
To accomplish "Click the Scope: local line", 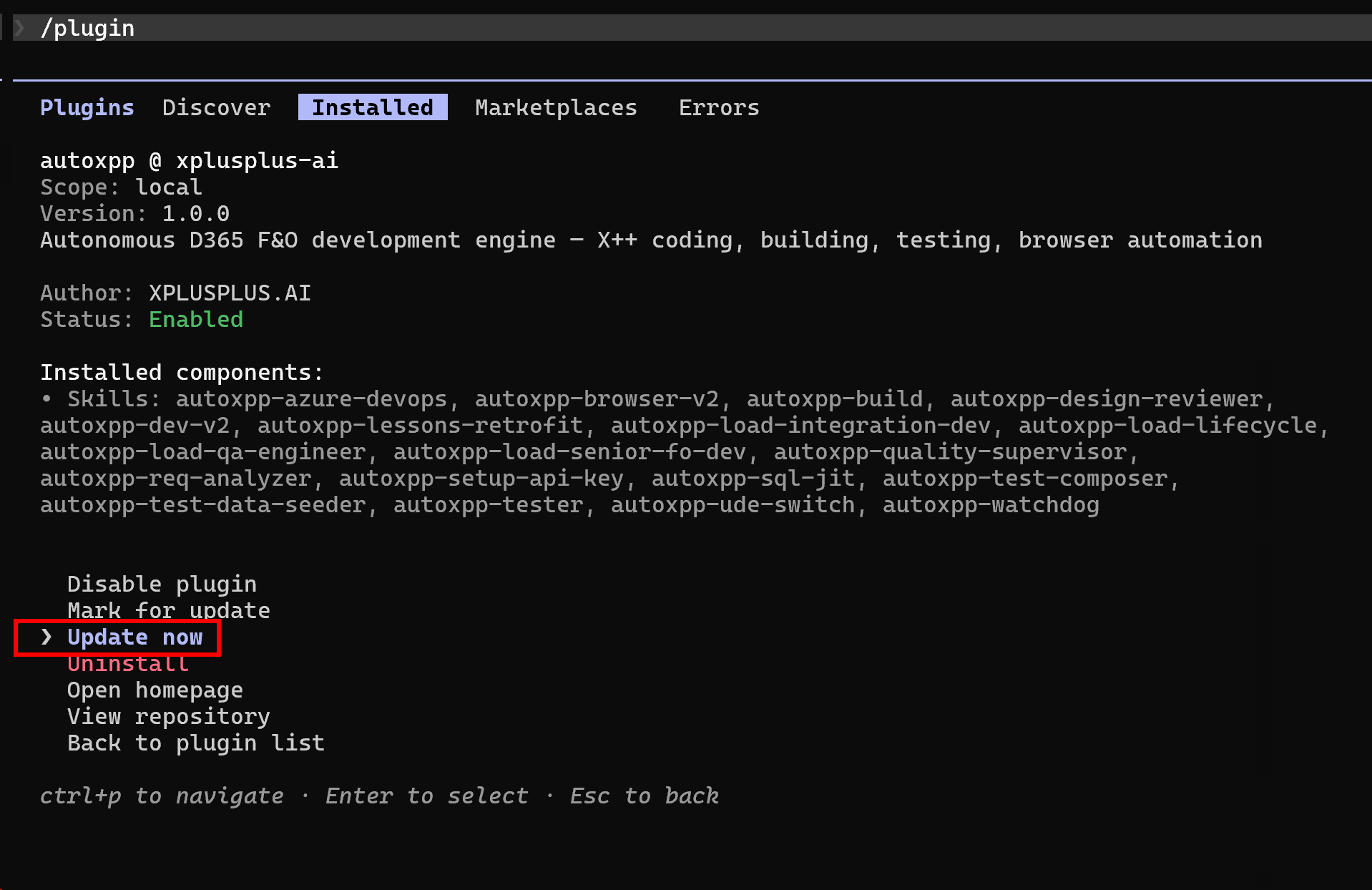I will (x=121, y=187).
